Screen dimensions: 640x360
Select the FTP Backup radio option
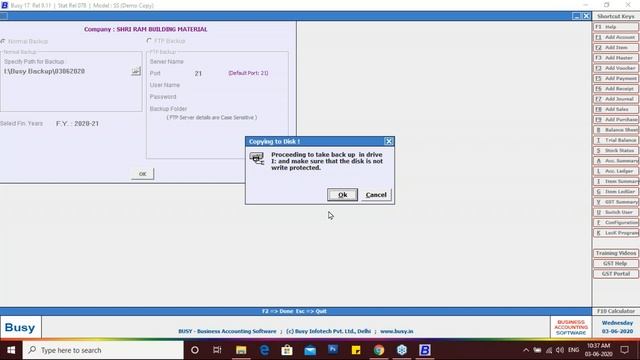[x=149, y=41]
